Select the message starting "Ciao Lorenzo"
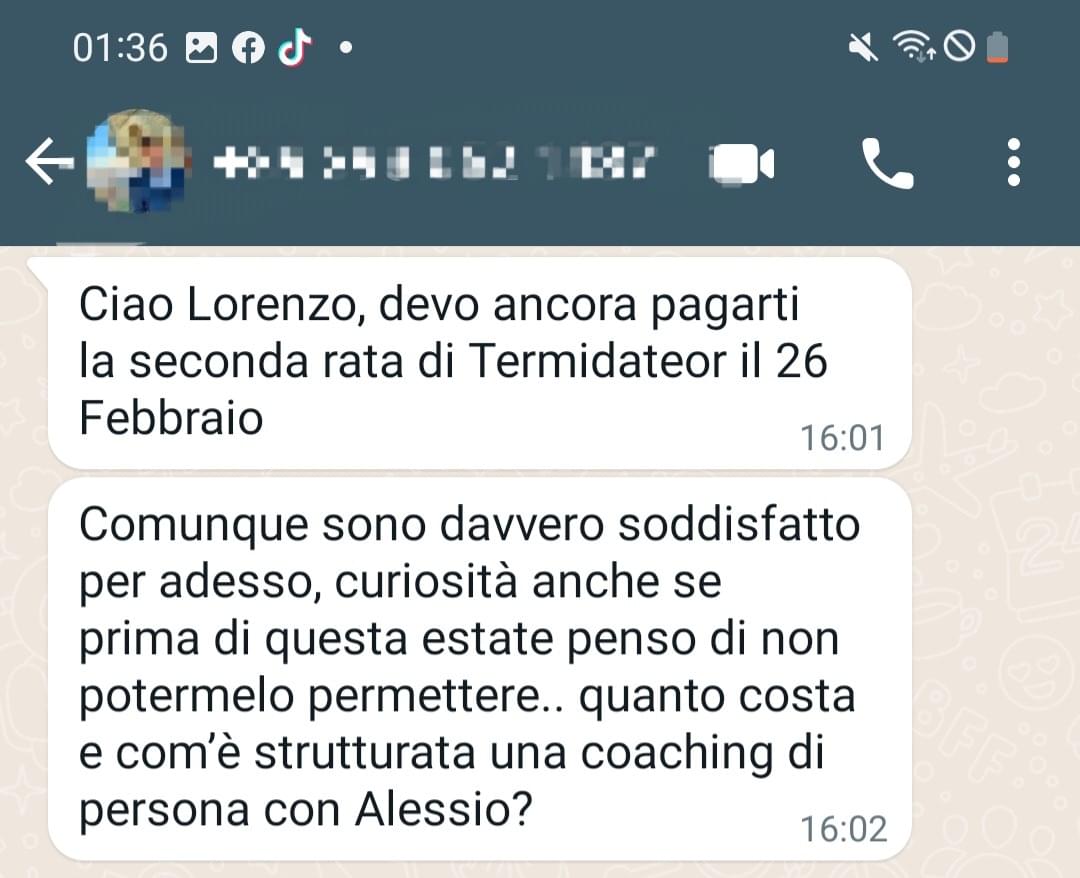 [480, 363]
